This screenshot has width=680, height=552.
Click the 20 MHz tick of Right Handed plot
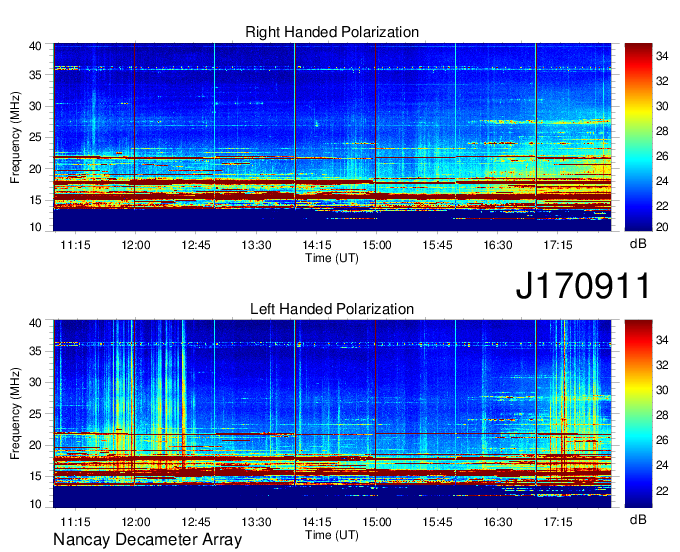click(x=36, y=169)
